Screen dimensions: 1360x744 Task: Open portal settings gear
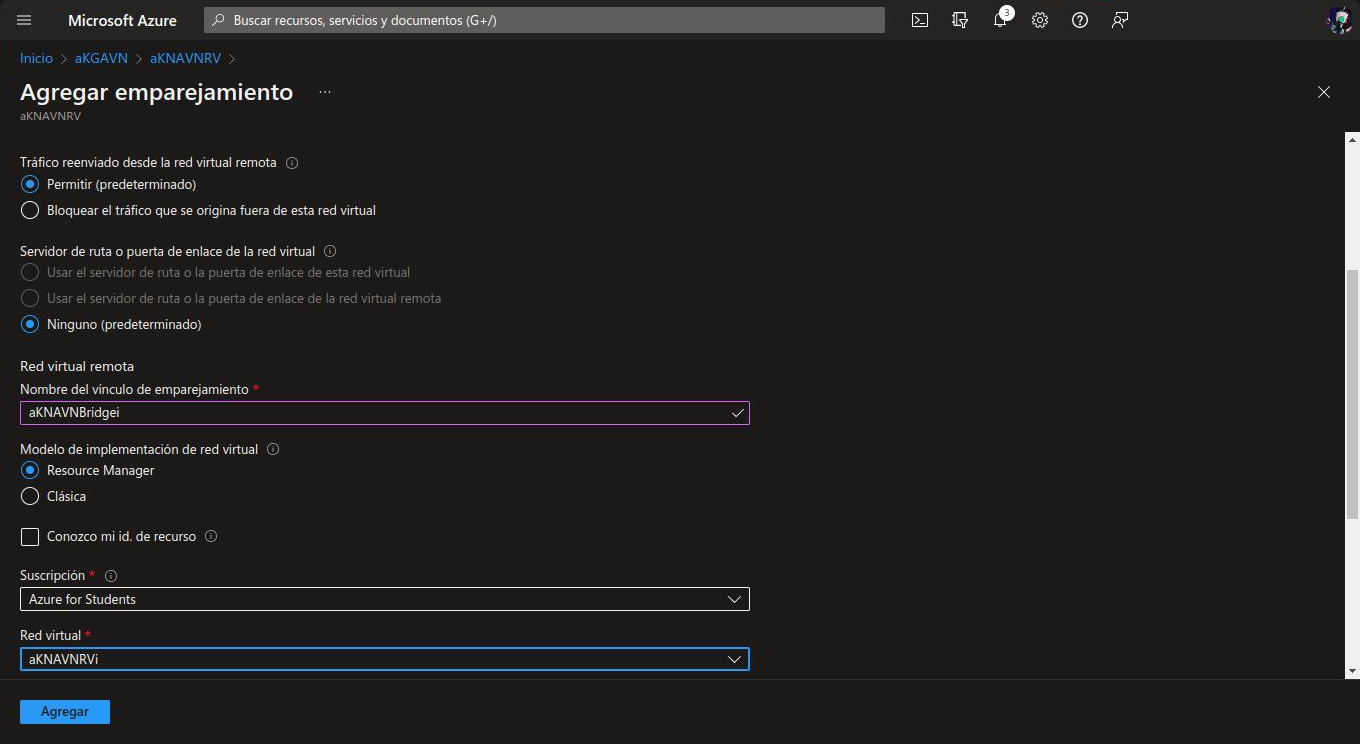pyautogui.click(x=1040, y=20)
